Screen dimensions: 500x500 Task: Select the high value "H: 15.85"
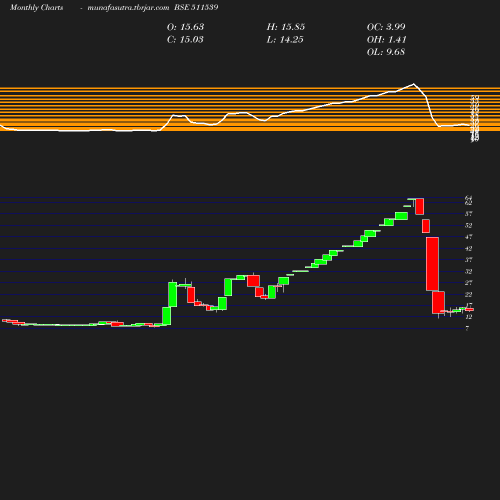click(286, 27)
